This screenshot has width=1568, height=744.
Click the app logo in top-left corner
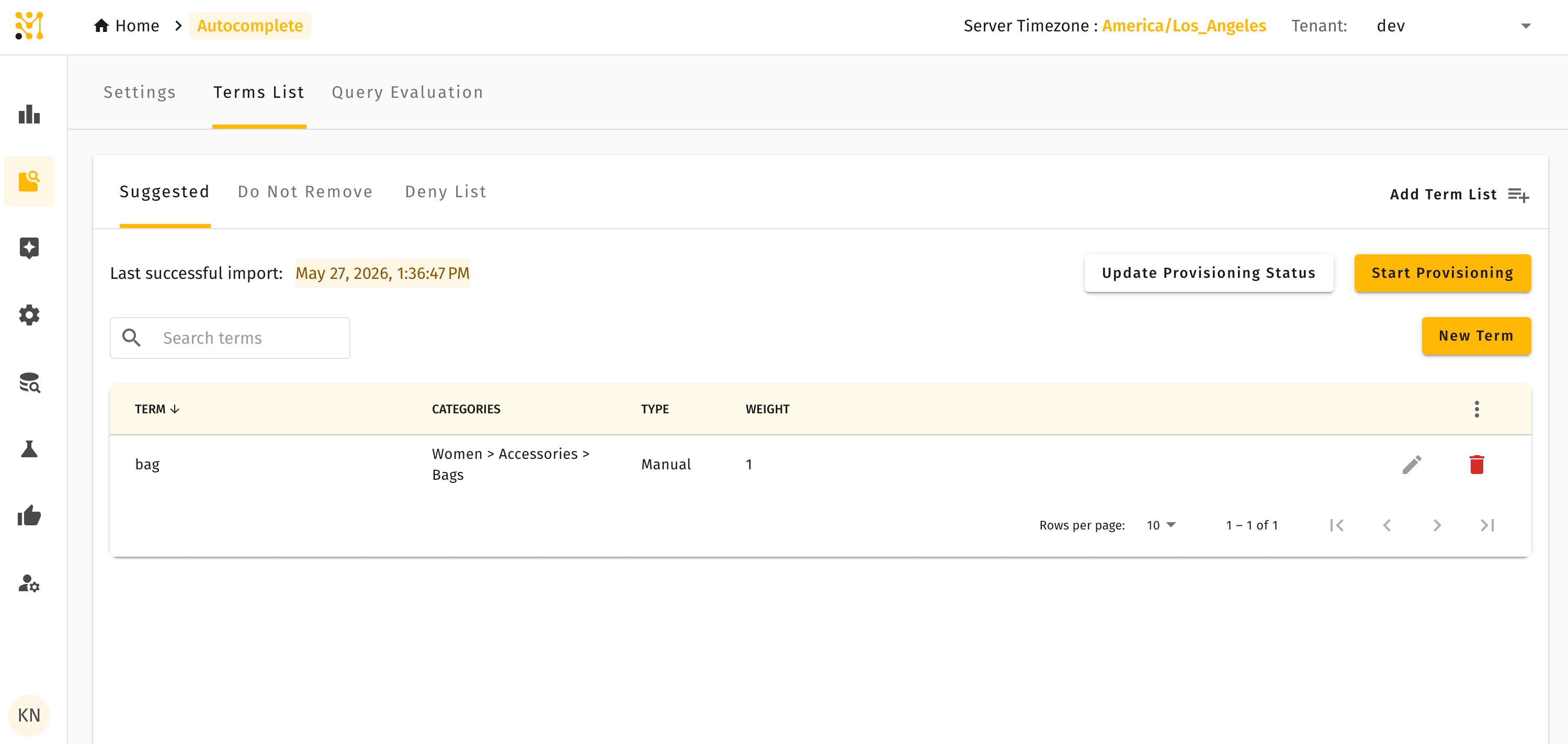(x=29, y=26)
